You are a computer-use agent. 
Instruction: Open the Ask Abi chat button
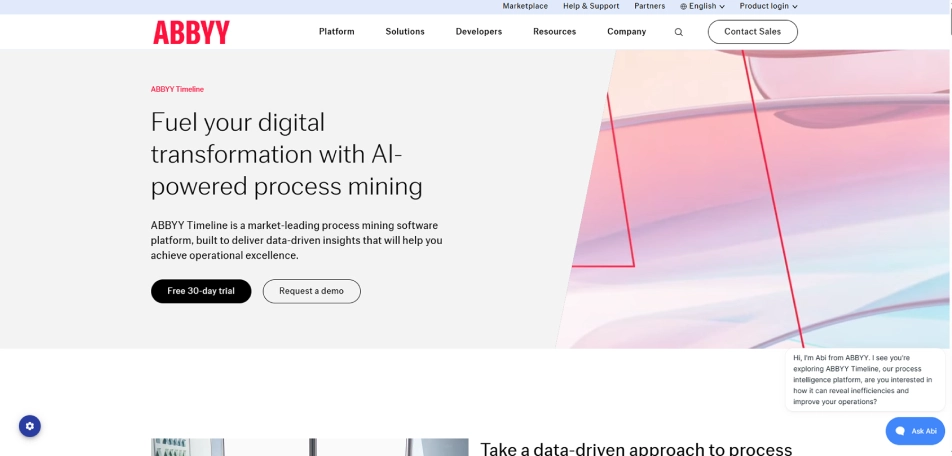coord(915,431)
